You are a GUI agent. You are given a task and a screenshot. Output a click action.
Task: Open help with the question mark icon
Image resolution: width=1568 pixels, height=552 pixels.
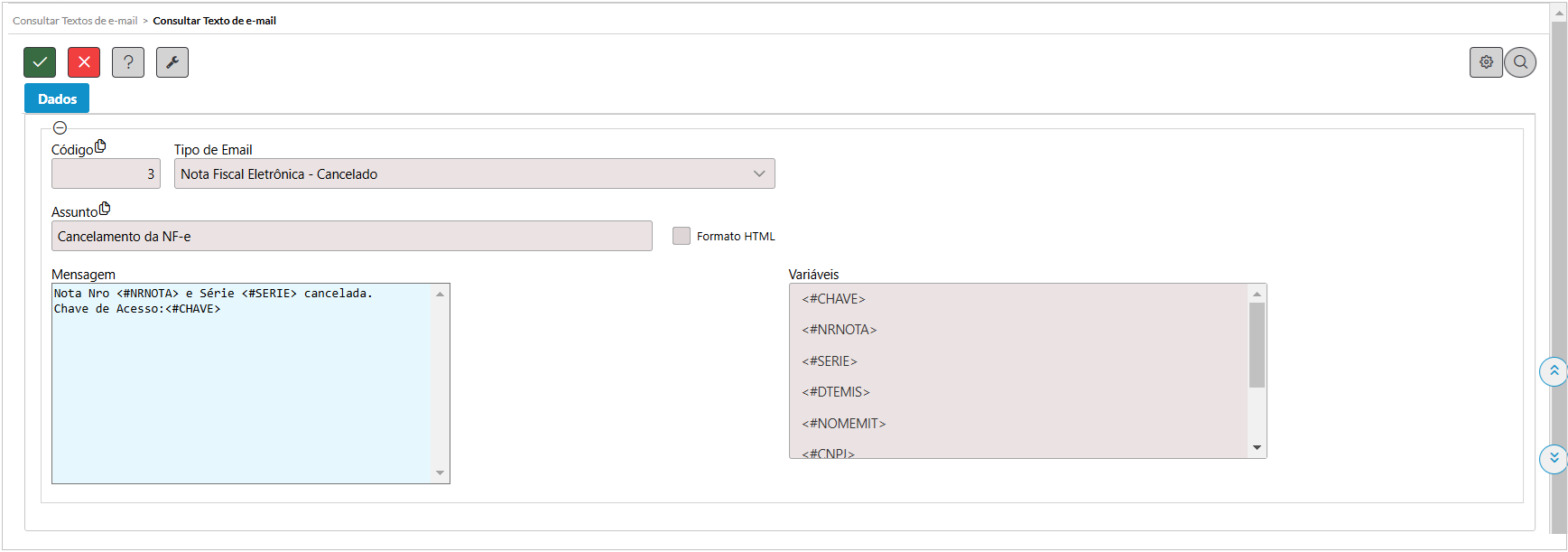coord(128,62)
